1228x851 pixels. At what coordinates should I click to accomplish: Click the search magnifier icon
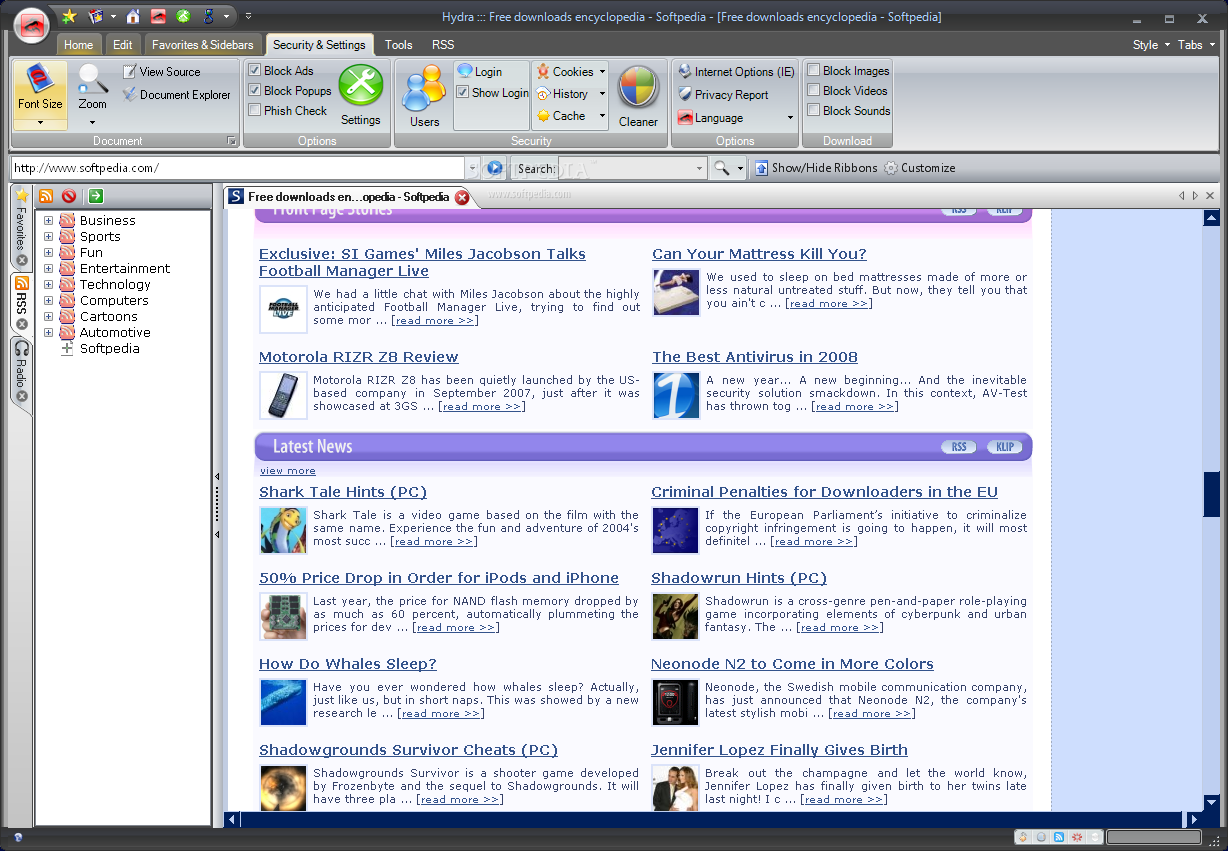pos(721,168)
